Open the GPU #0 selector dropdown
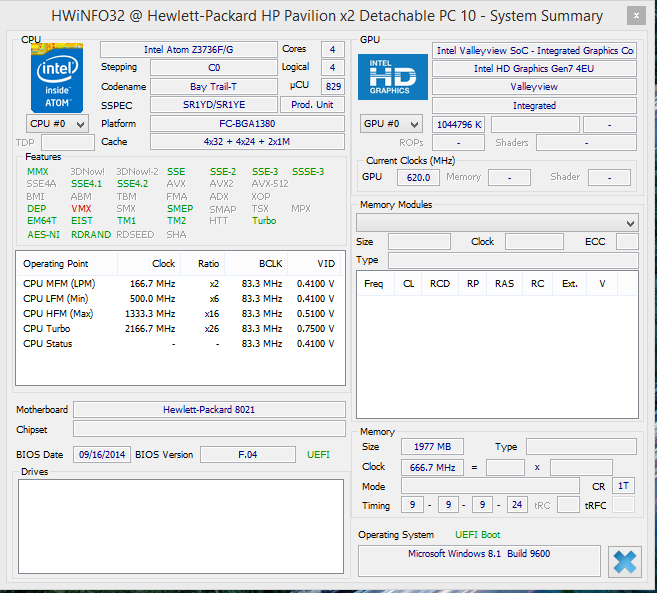 [x=391, y=124]
